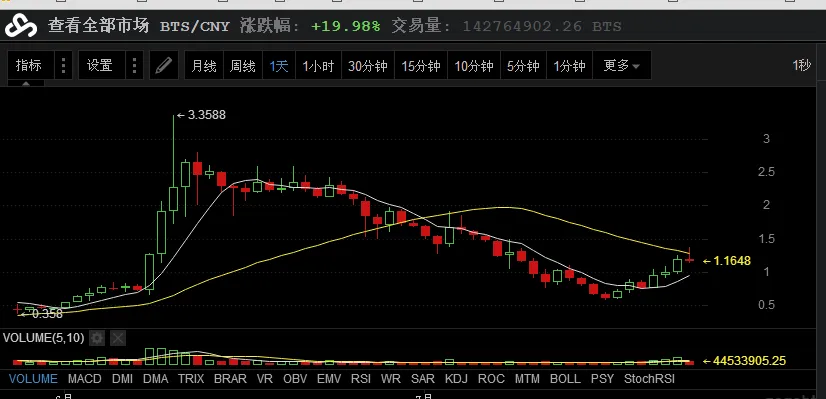
Task: Open options dots beside 指标
Action: 64,65
